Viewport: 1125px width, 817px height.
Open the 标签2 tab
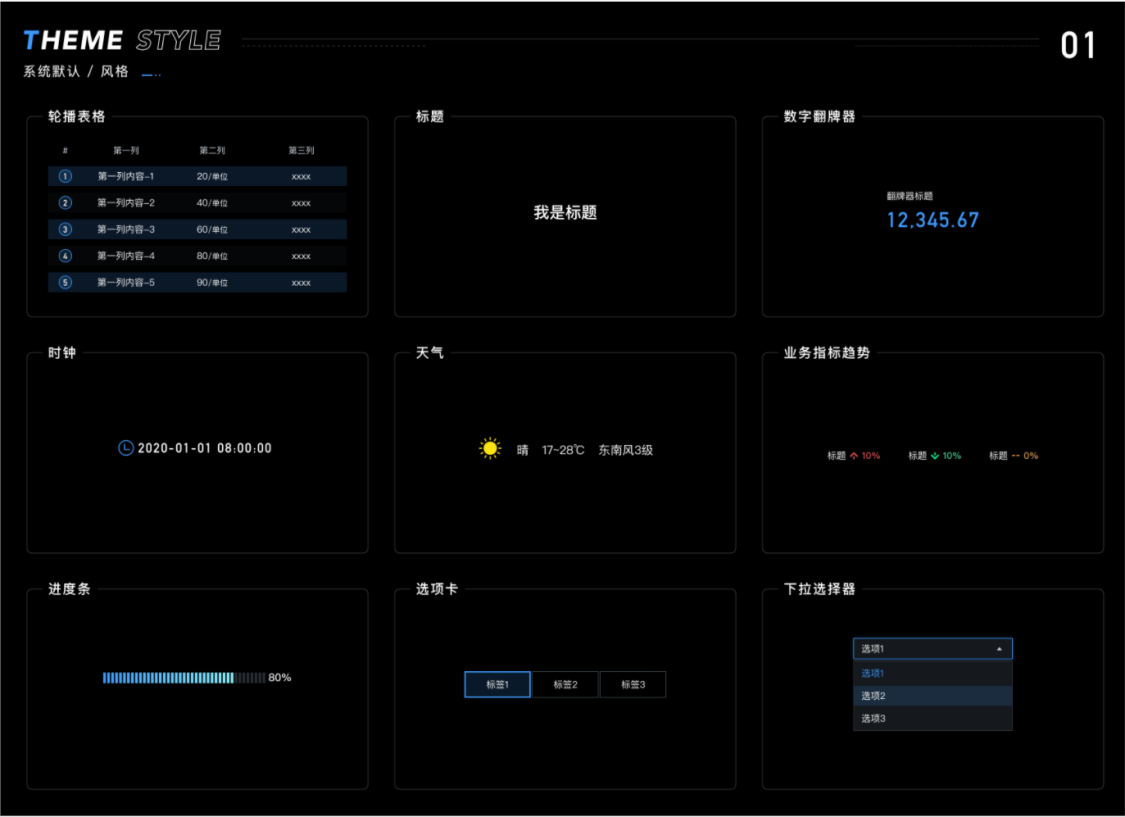(x=565, y=685)
